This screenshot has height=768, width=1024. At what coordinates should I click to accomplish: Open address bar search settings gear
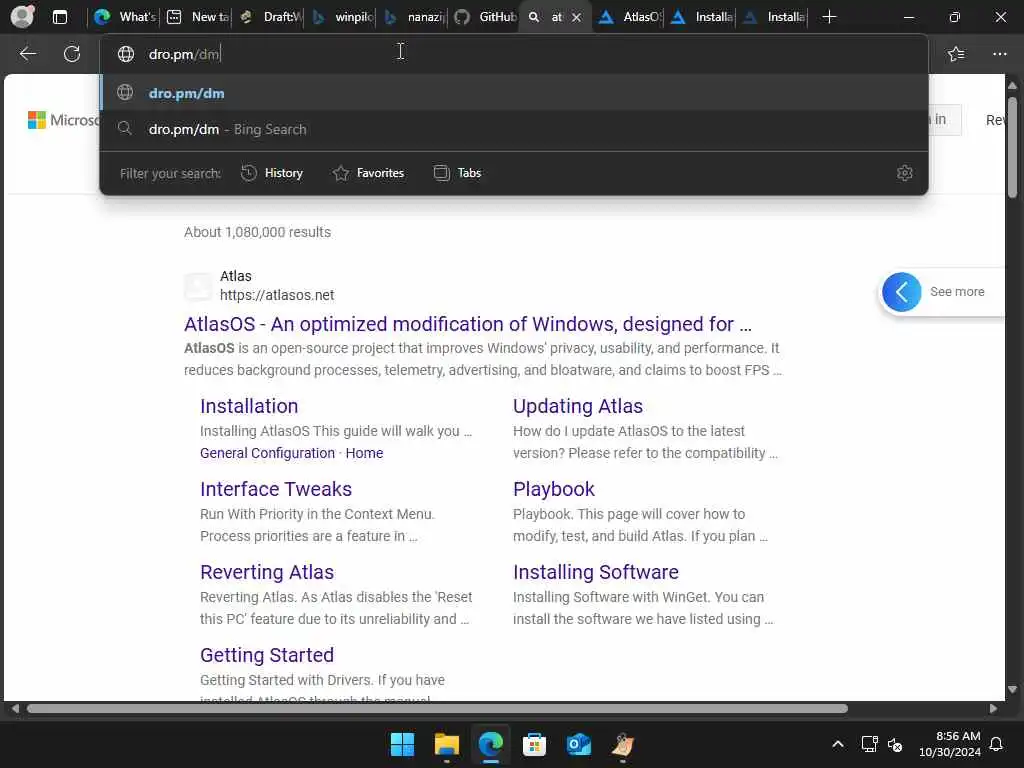[904, 173]
